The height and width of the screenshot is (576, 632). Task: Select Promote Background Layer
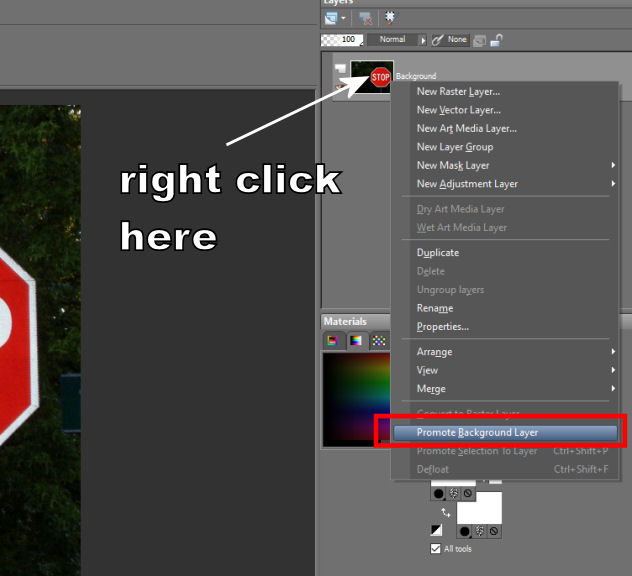point(505,433)
